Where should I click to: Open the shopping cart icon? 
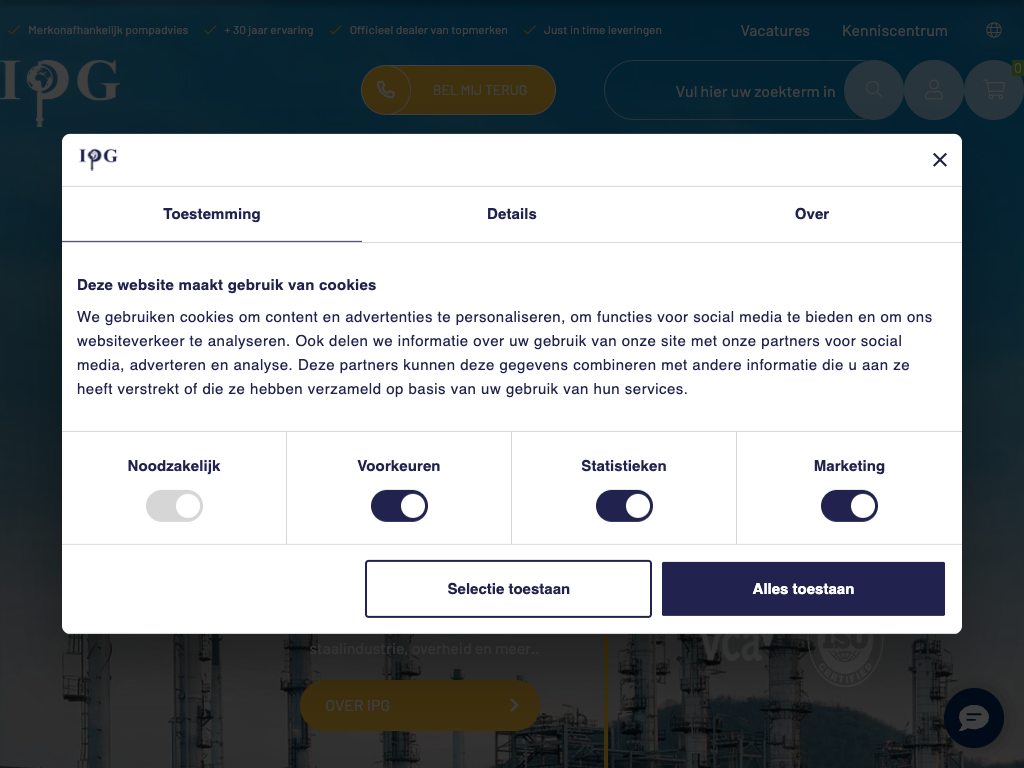coord(994,90)
